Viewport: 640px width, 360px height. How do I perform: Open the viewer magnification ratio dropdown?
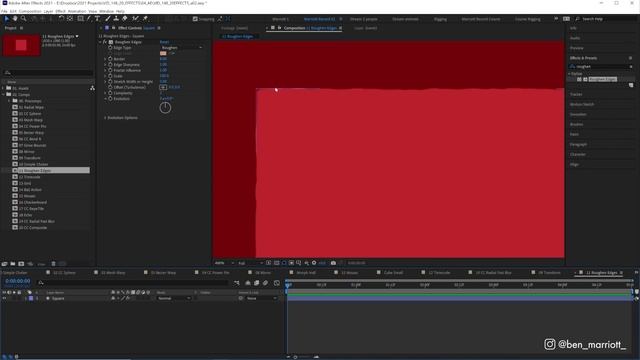[224, 263]
